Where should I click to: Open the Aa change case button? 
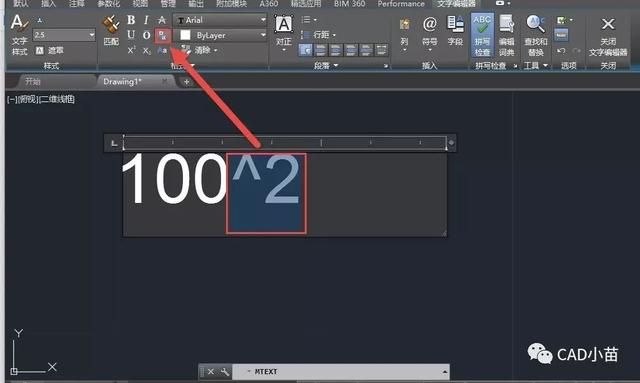click(162, 50)
